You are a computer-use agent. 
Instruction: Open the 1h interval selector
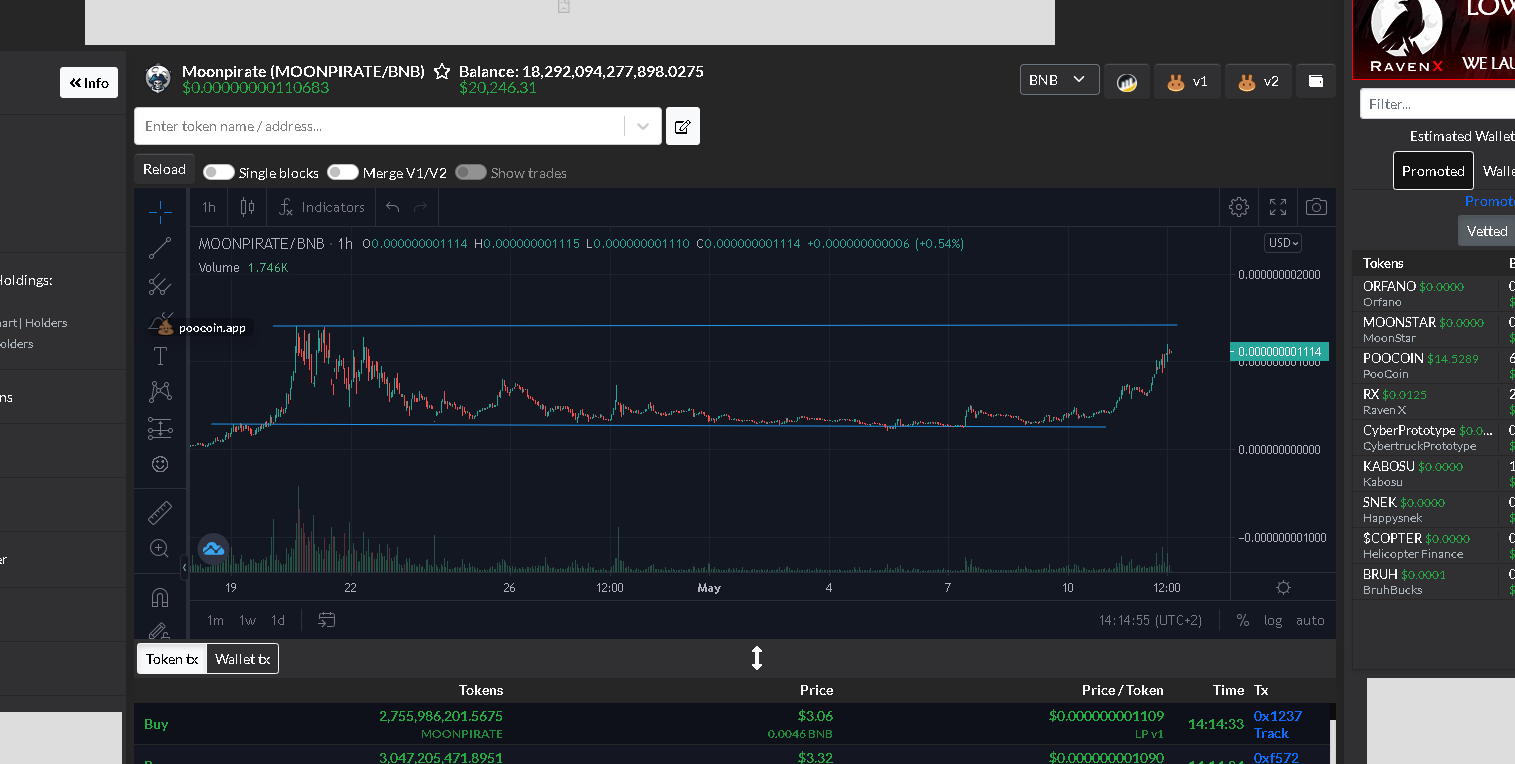pos(209,207)
